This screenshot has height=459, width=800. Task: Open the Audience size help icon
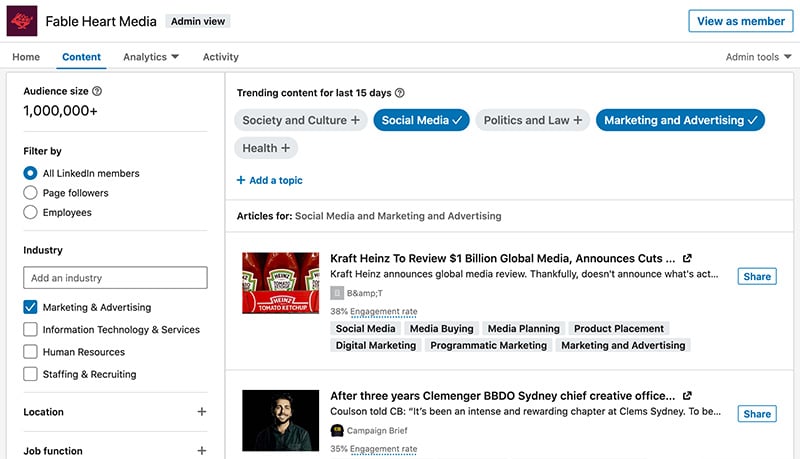click(x=97, y=91)
